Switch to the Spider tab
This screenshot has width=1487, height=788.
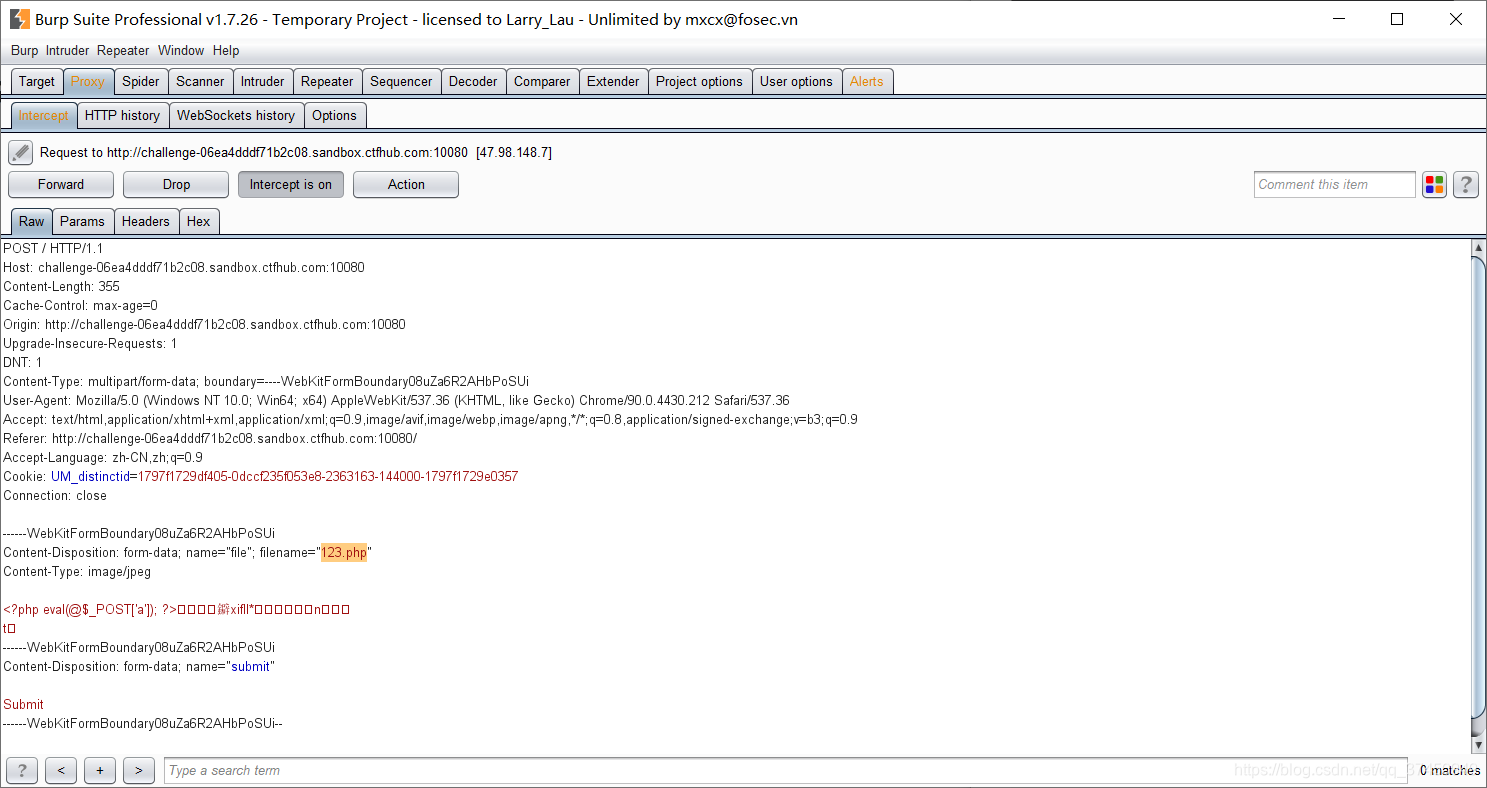[x=141, y=81]
